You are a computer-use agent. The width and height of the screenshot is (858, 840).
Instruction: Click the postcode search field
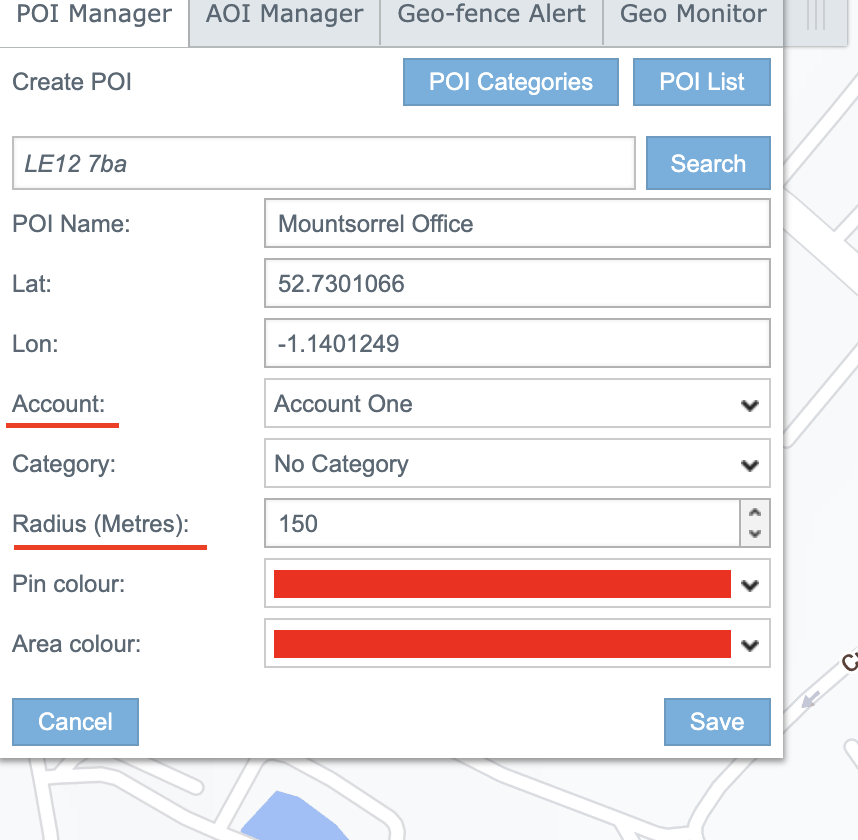tap(323, 164)
